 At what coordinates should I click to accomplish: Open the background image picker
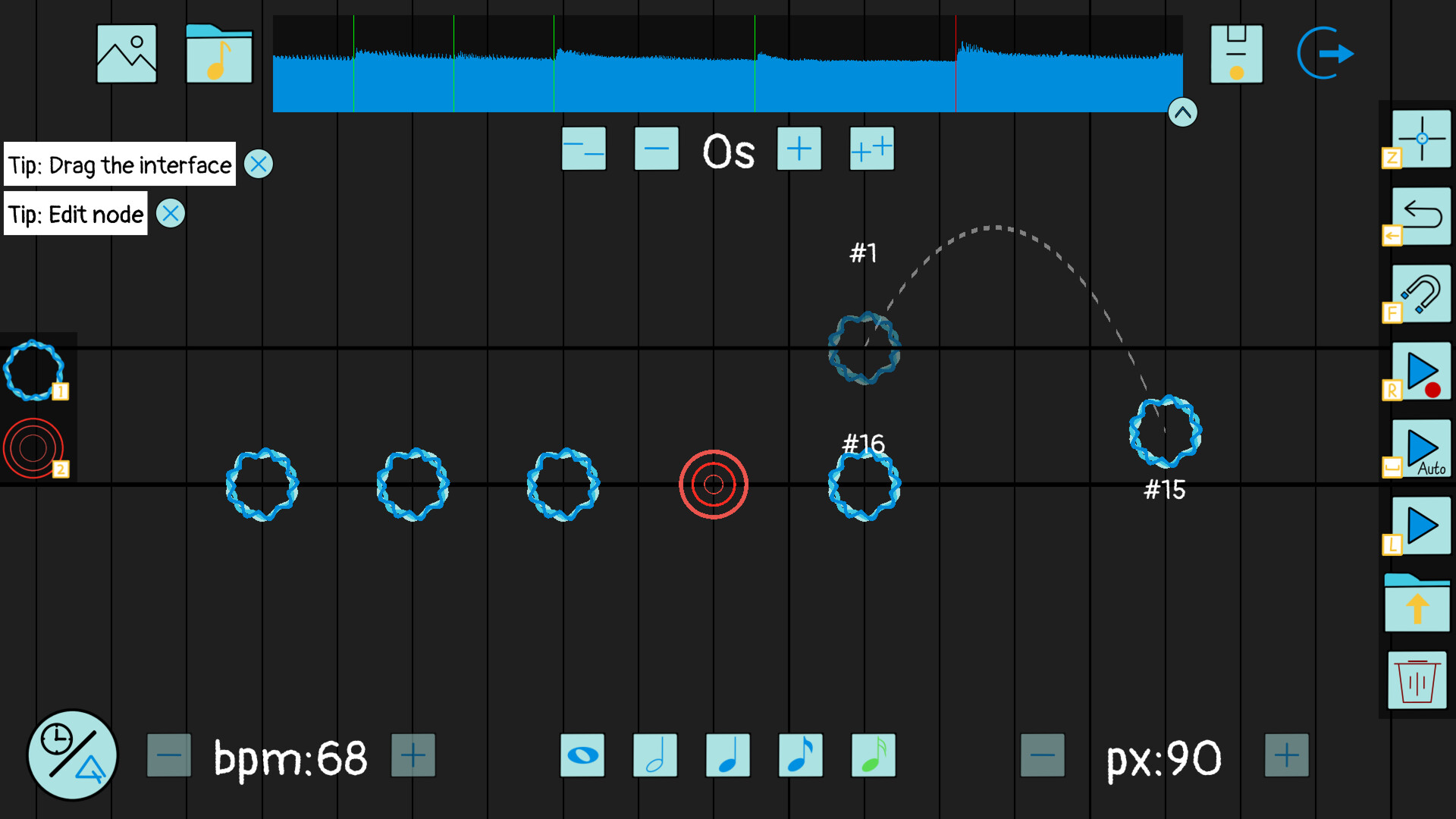point(127,54)
